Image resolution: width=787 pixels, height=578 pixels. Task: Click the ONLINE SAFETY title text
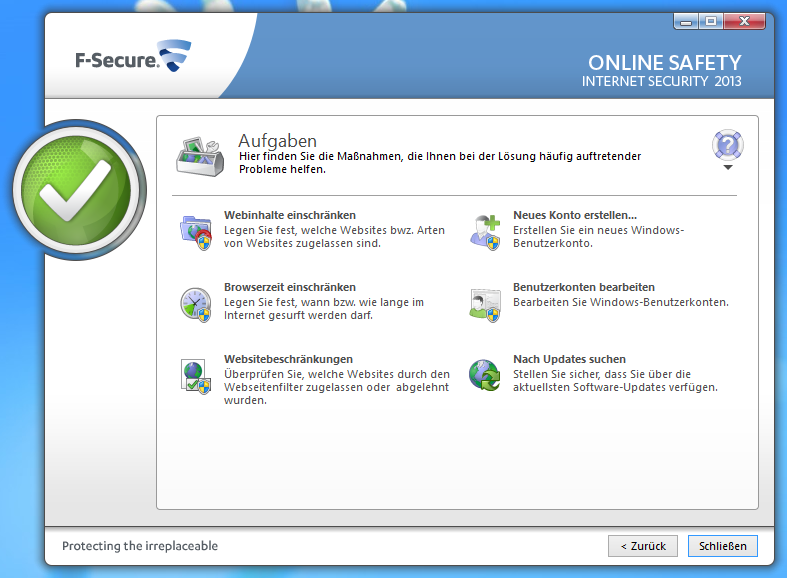point(665,63)
